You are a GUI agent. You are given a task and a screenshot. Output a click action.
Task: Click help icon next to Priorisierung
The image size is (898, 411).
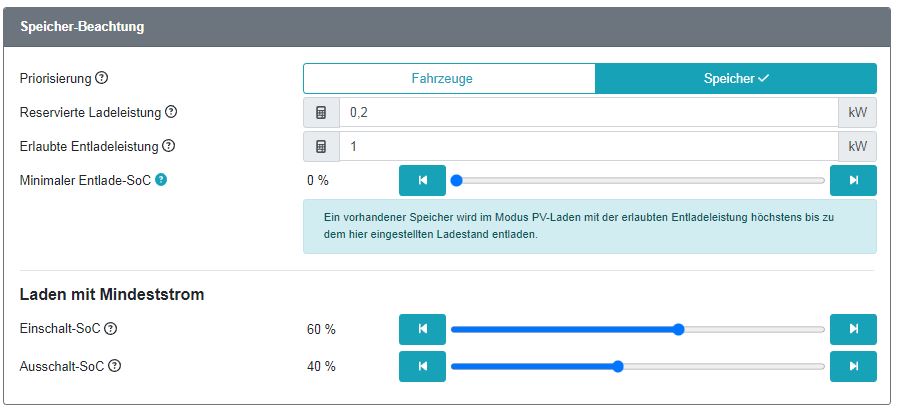tap(102, 78)
